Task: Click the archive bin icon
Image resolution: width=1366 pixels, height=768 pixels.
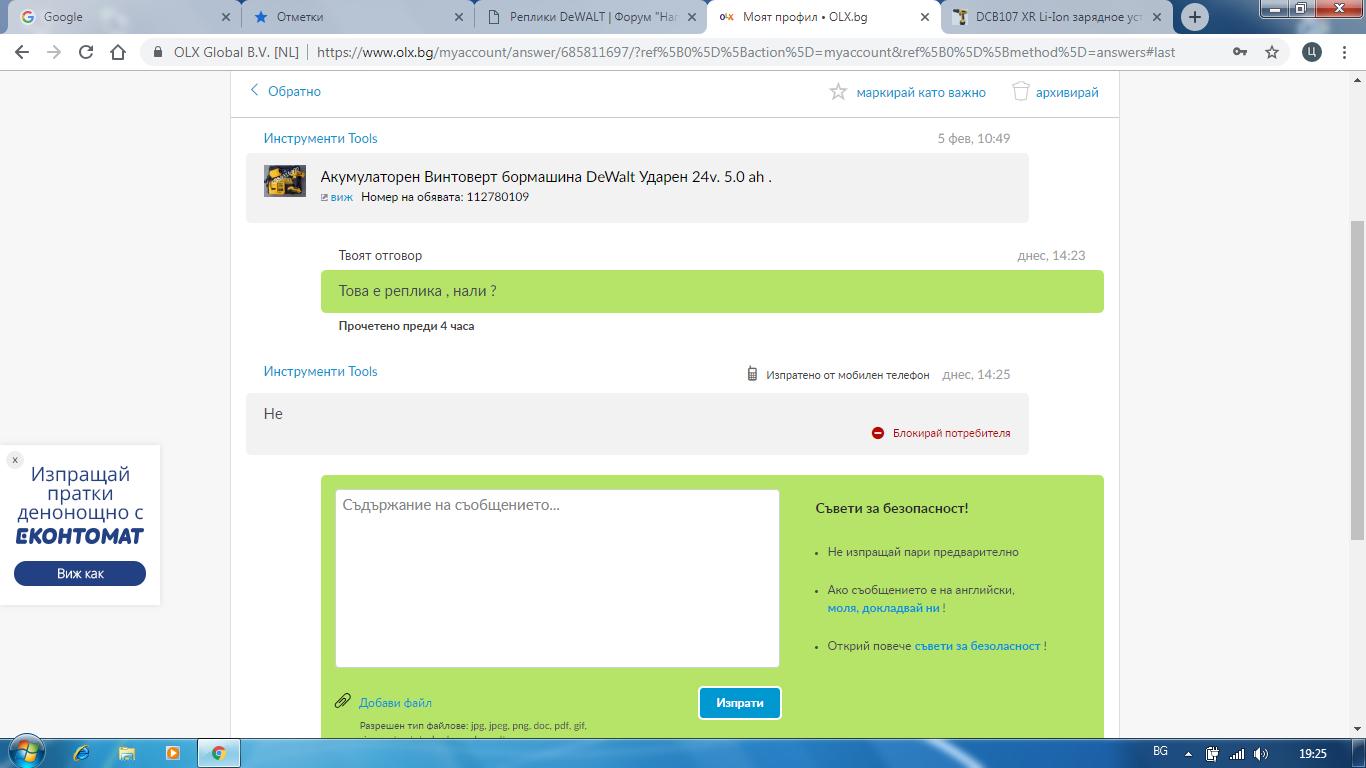Action: pyautogui.click(x=1021, y=92)
